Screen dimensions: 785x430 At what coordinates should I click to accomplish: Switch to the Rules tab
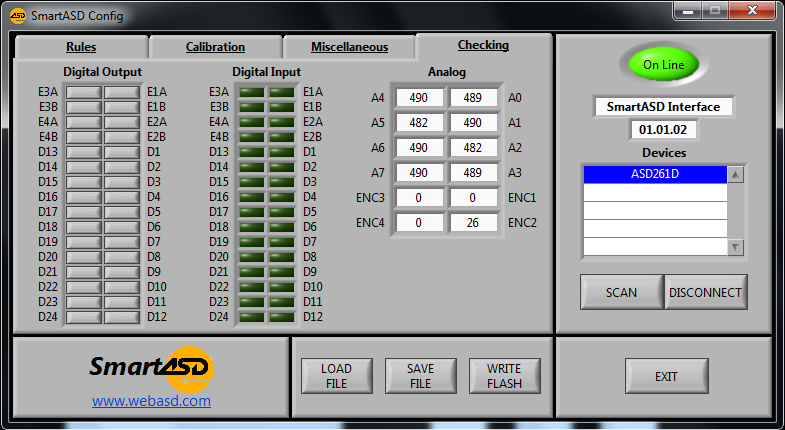81,47
